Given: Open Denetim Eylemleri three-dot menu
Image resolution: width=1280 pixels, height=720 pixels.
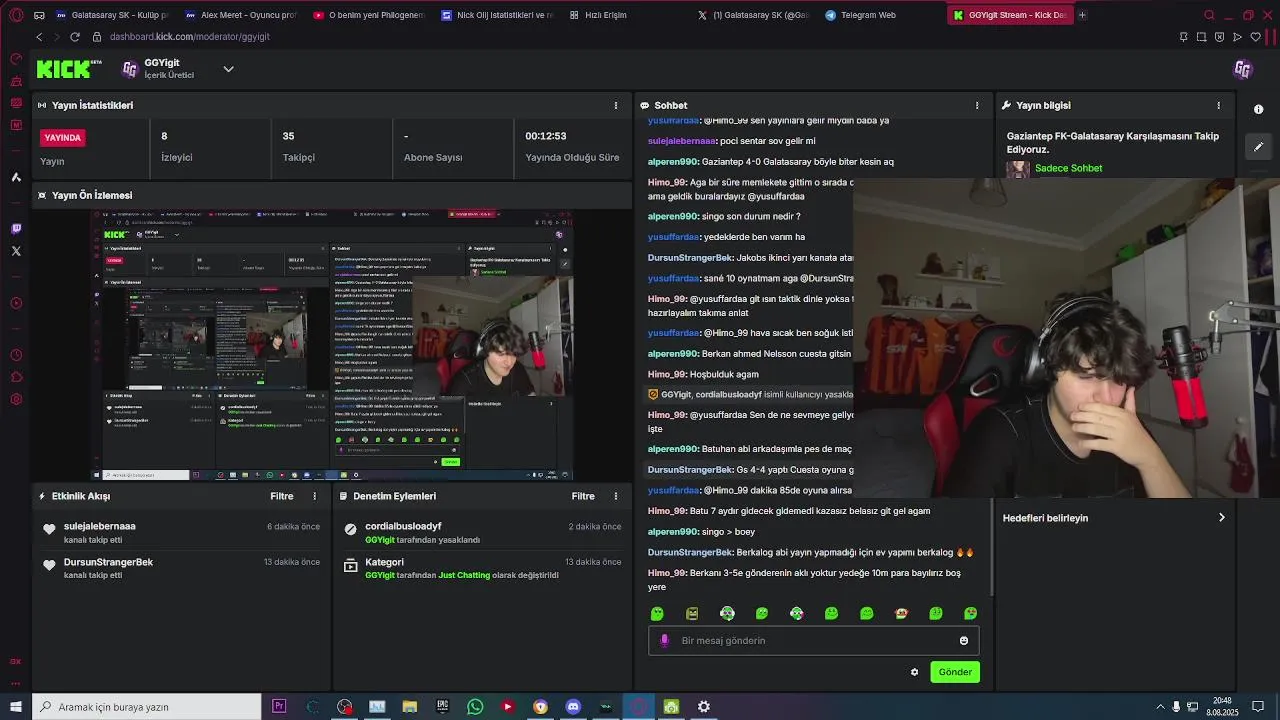Looking at the screenshot, I should coord(616,496).
